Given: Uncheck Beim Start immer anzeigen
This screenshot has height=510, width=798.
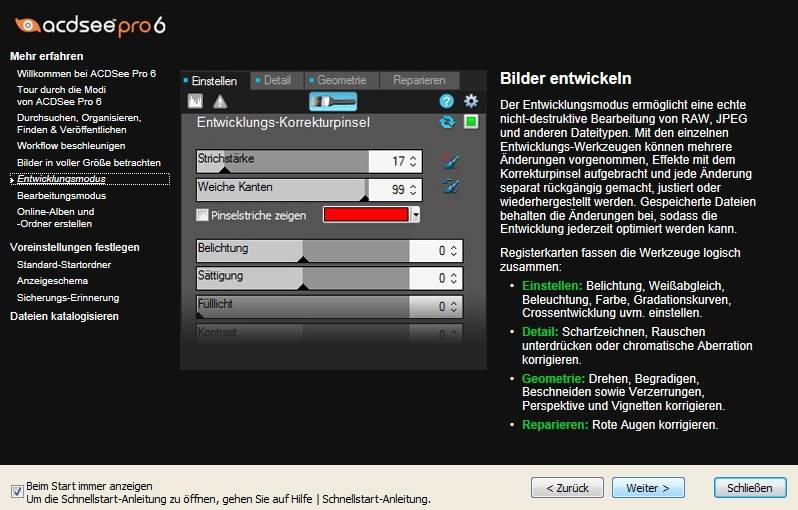Looking at the screenshot, I should pyautogui.click(x=17, y=492).
